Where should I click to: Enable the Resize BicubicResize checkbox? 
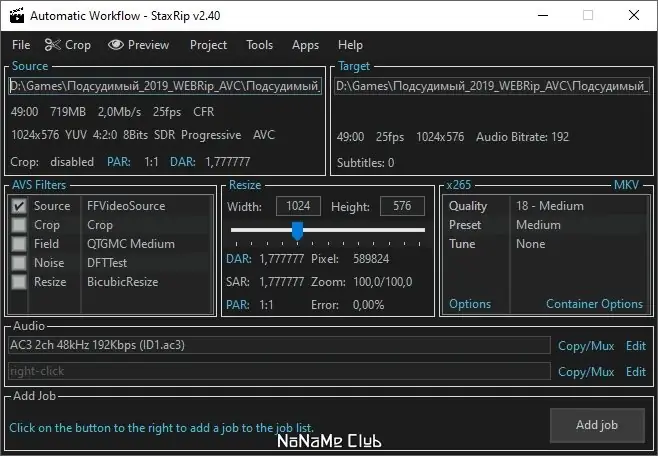(x=19, y=281)
